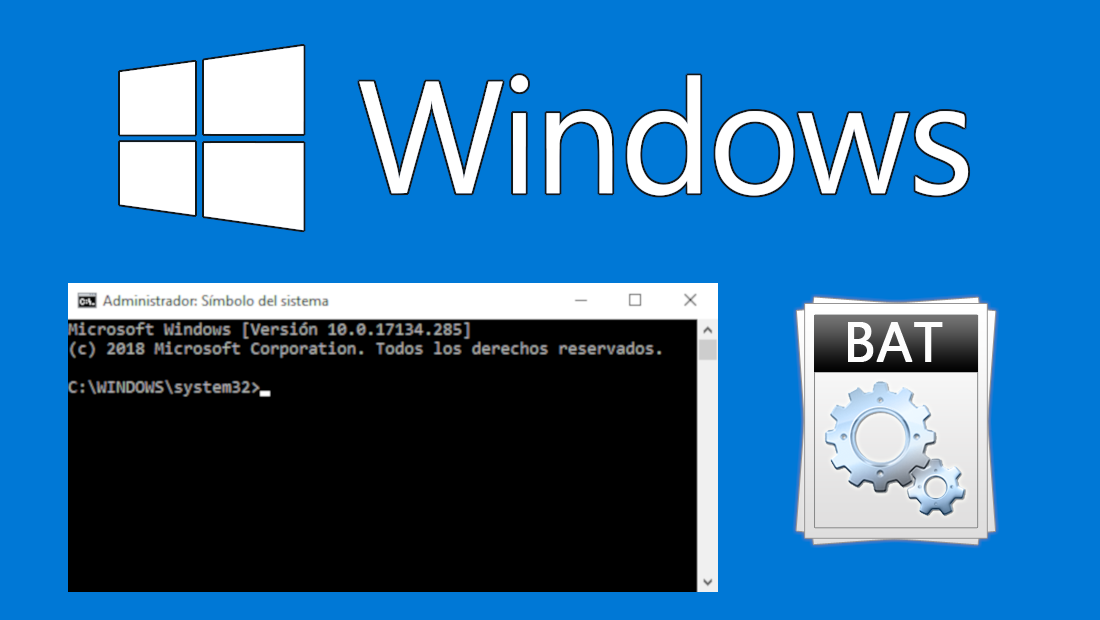
Task: Maximize the Símbolo del sistema window
Action: click(x=635, y=300)
